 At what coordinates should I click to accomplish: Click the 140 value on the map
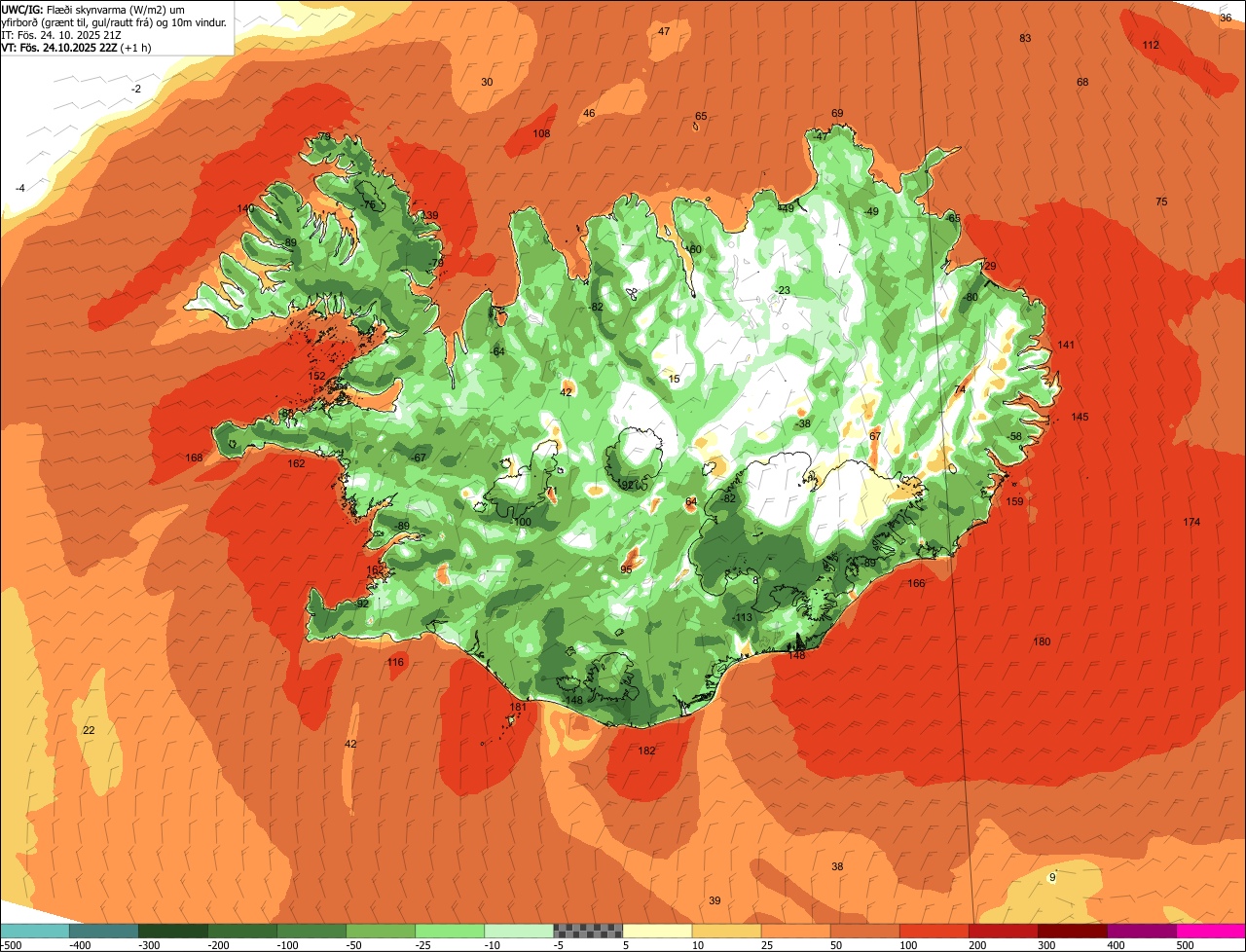tap(245, 208)
